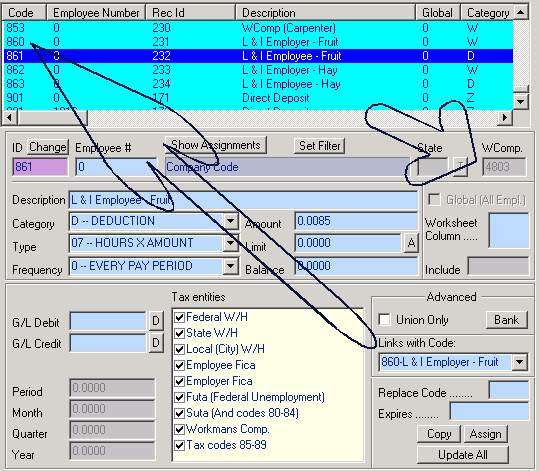Click the D button beside G/L Debit
This screenshot has height=471, width=539.
click(x=156, y=321)
